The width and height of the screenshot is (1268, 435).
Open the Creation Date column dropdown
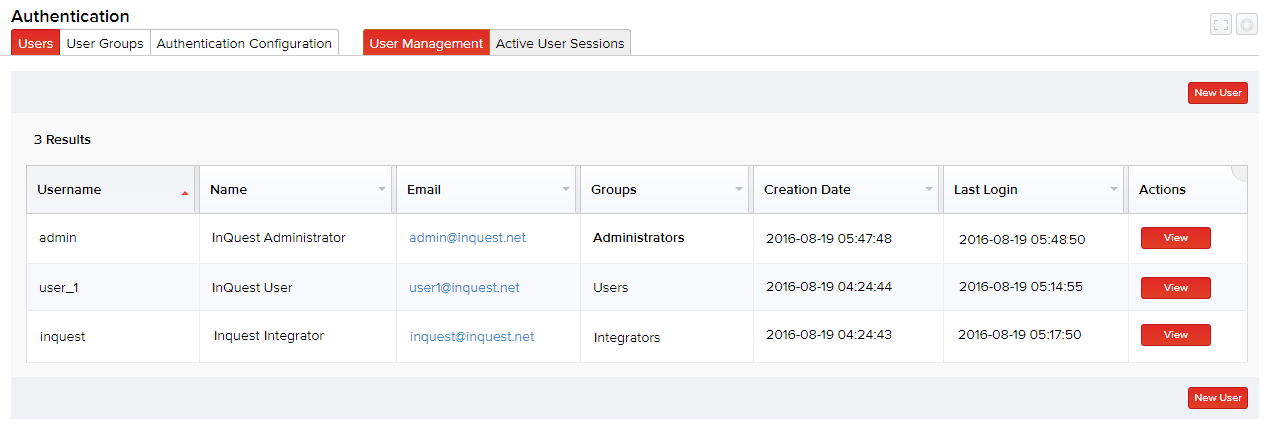point(928,190)
